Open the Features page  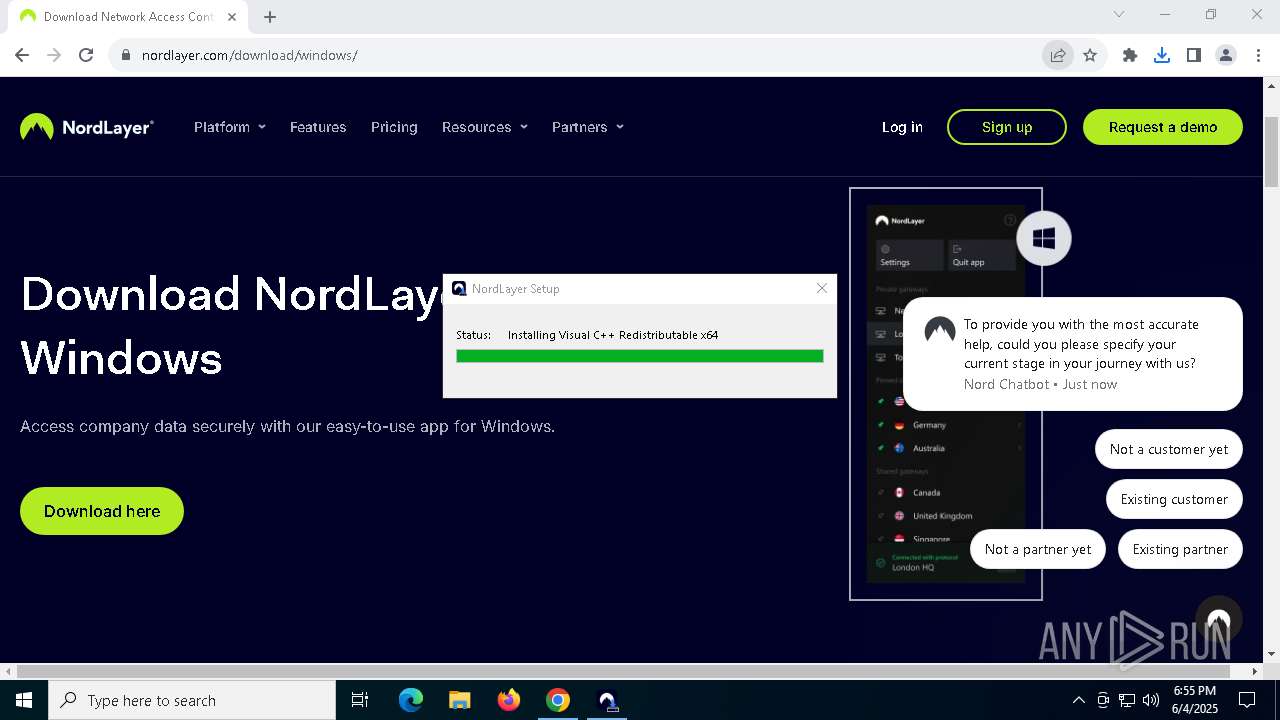318,127
